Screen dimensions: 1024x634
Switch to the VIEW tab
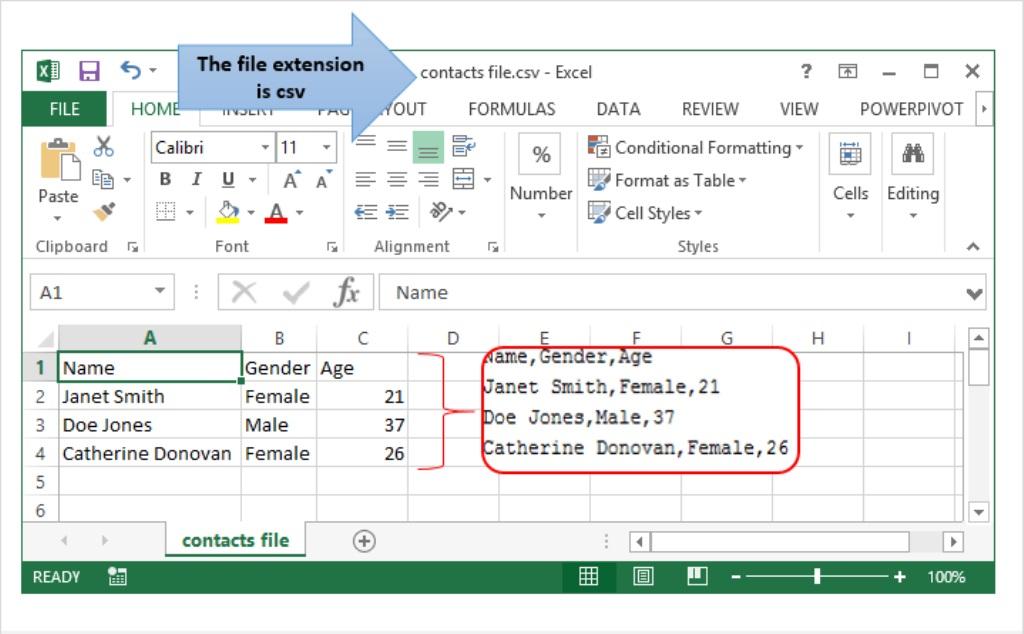tap(799, 109)
